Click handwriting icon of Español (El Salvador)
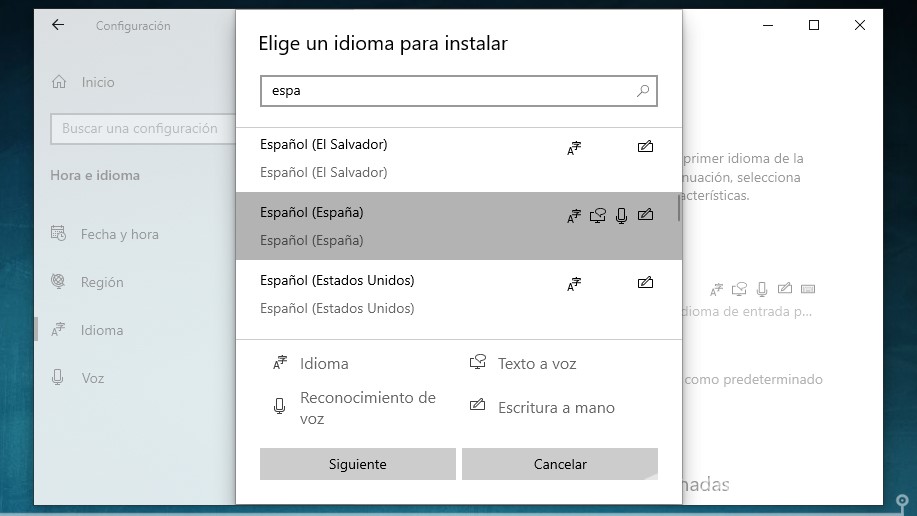 coord(645,146)
